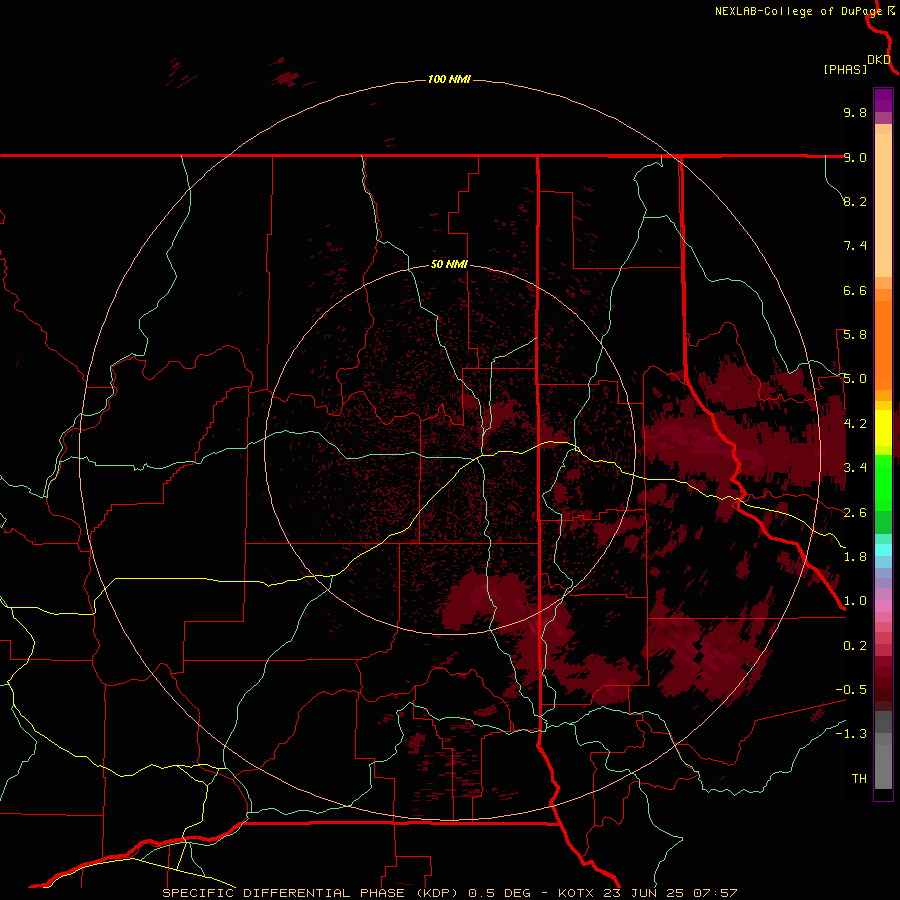
Task: Click the 6.6 value on the color scale
Action: pos(855,290)
